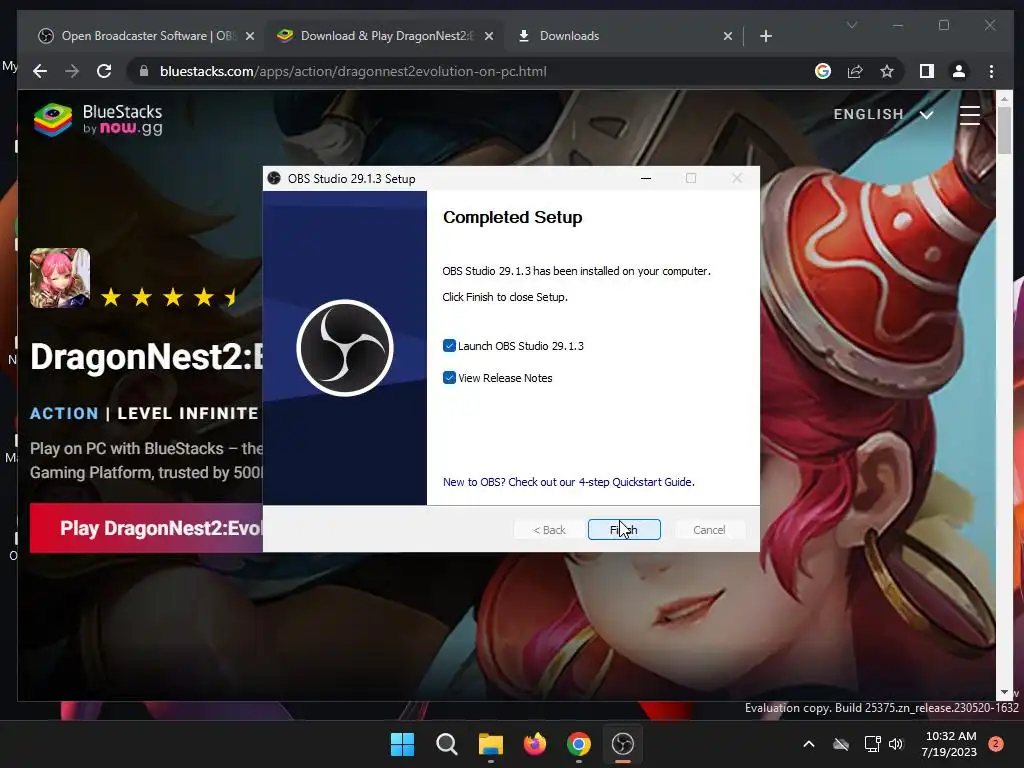Reload the BlueStacks page
Screen dimensions: 1024x768
[104, 71]
